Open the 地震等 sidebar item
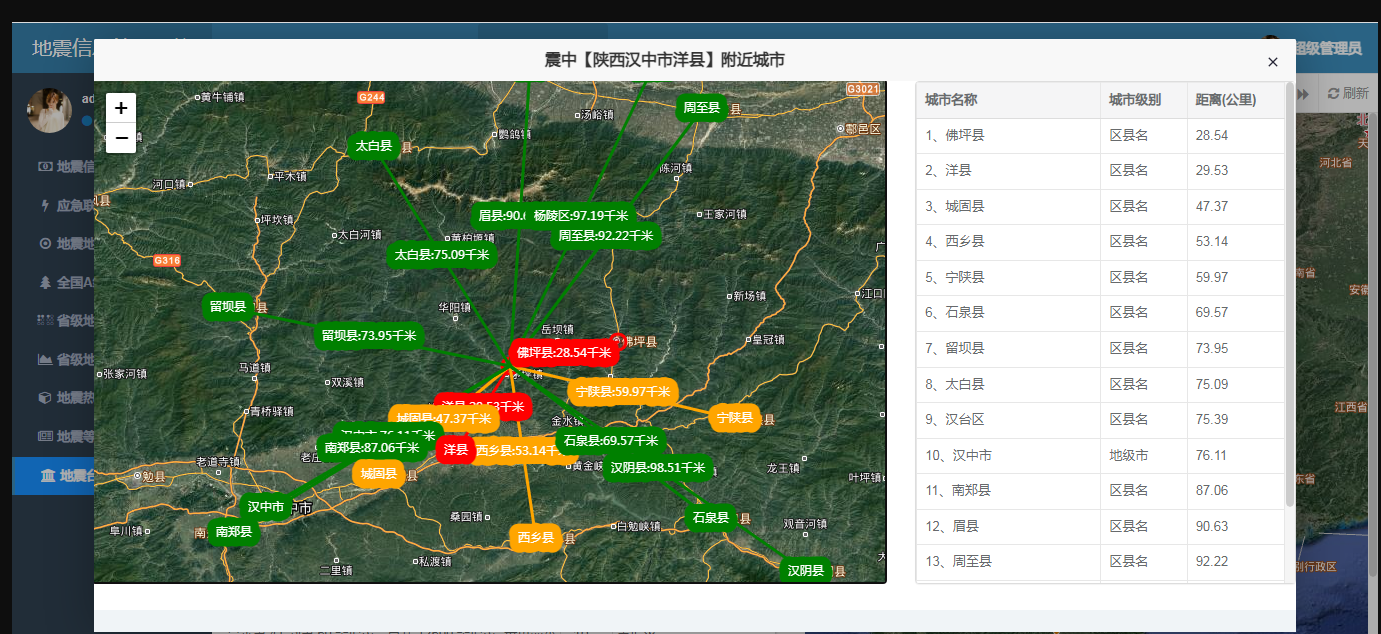 [x=66, y=437]
